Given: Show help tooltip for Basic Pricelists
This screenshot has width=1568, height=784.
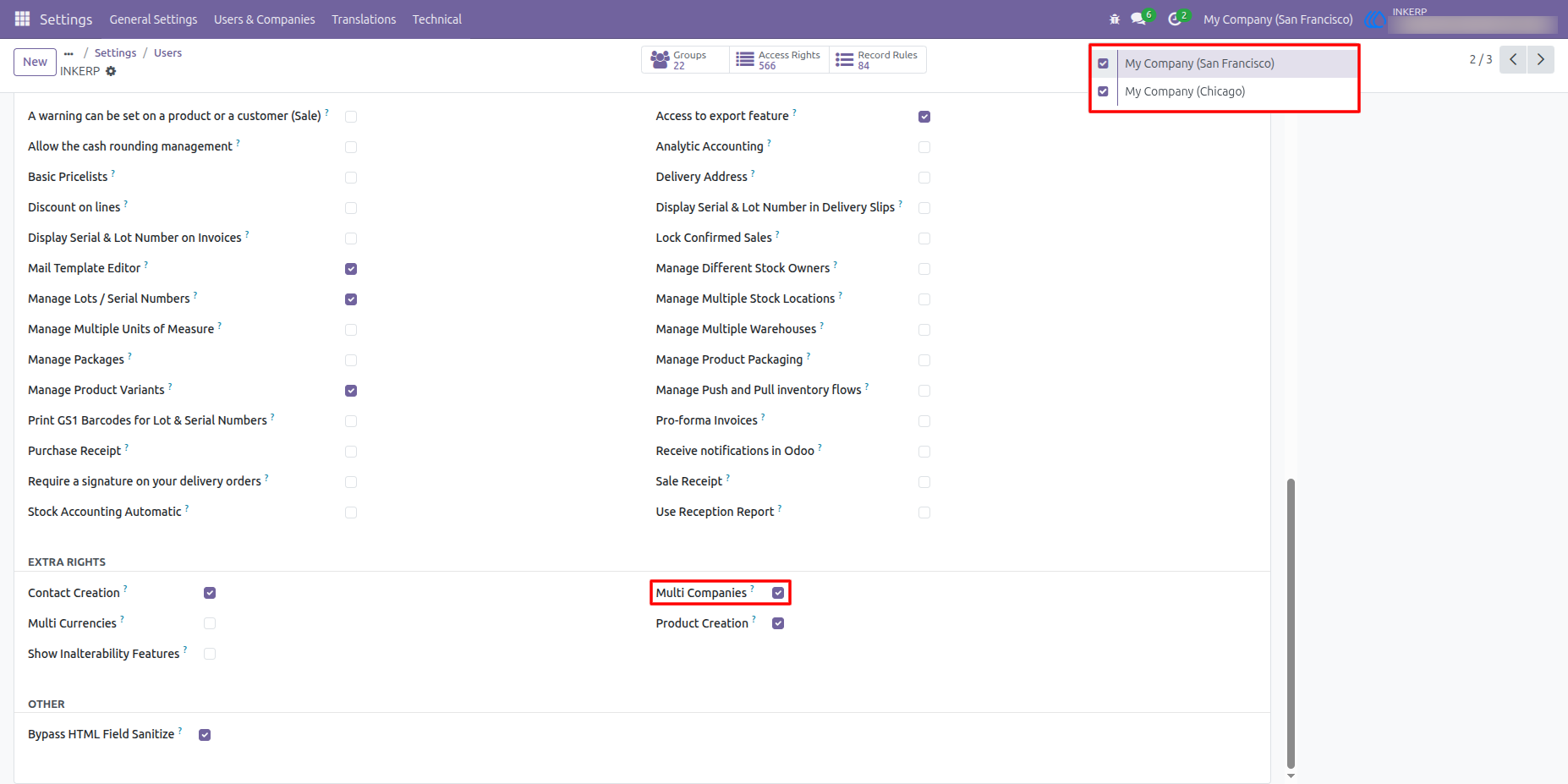Looking at the screenshot, I should [112, 173].
